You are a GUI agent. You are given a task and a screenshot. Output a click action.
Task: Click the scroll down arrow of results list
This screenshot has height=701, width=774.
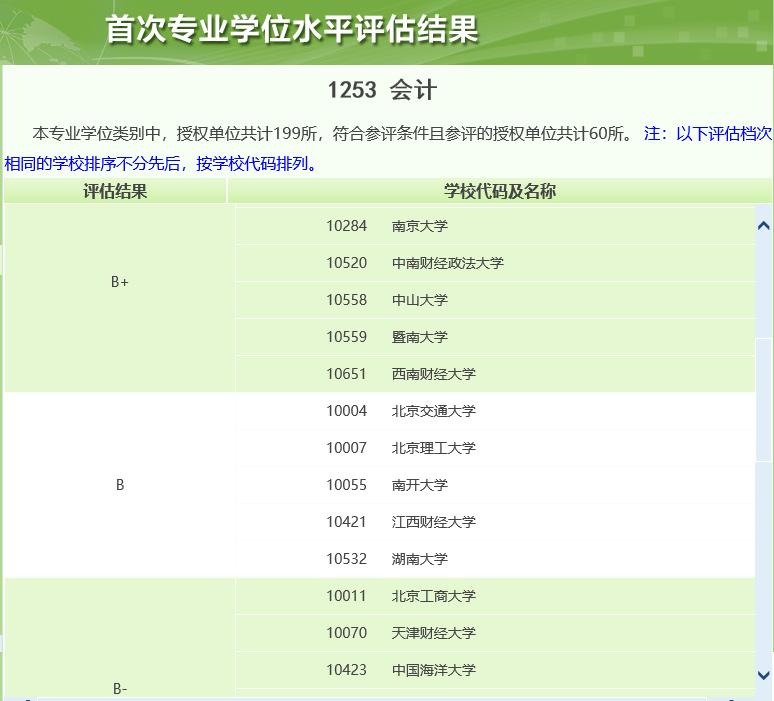coord(763,675)
